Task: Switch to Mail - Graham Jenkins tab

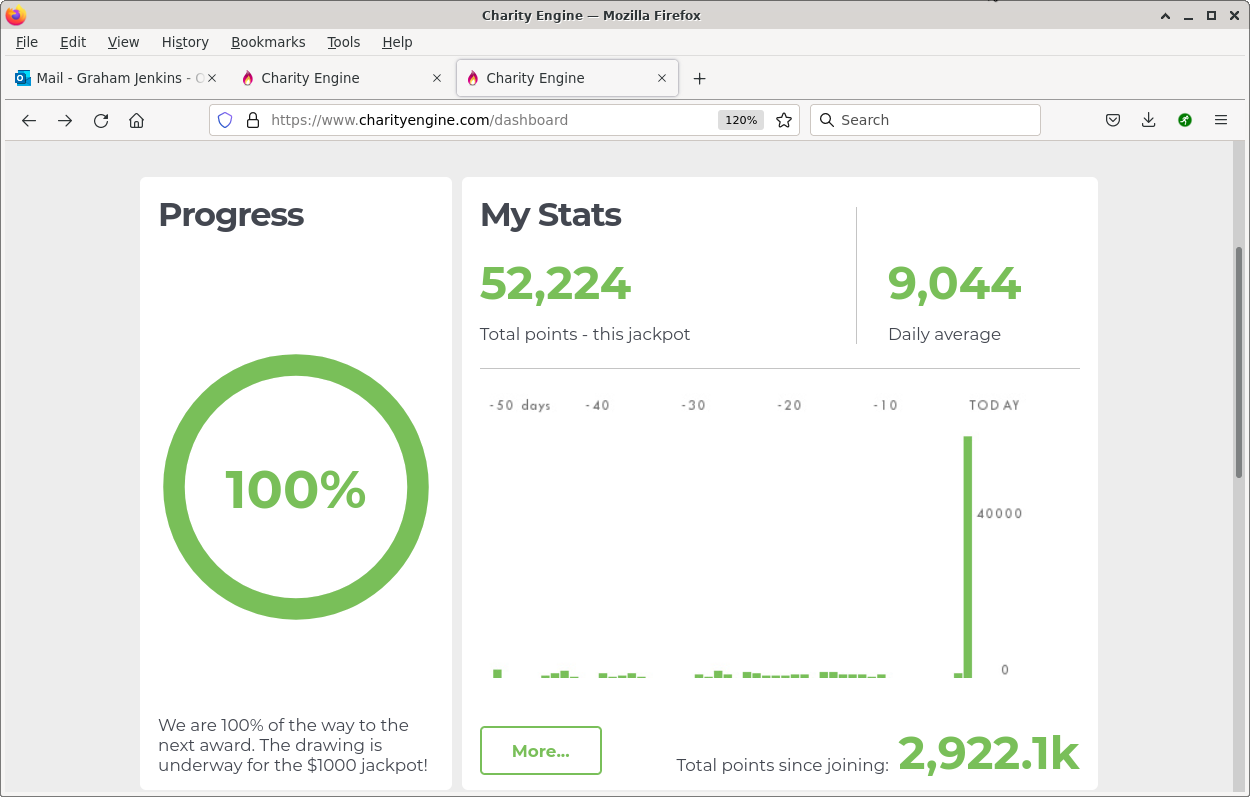Action: coord(115,78)
